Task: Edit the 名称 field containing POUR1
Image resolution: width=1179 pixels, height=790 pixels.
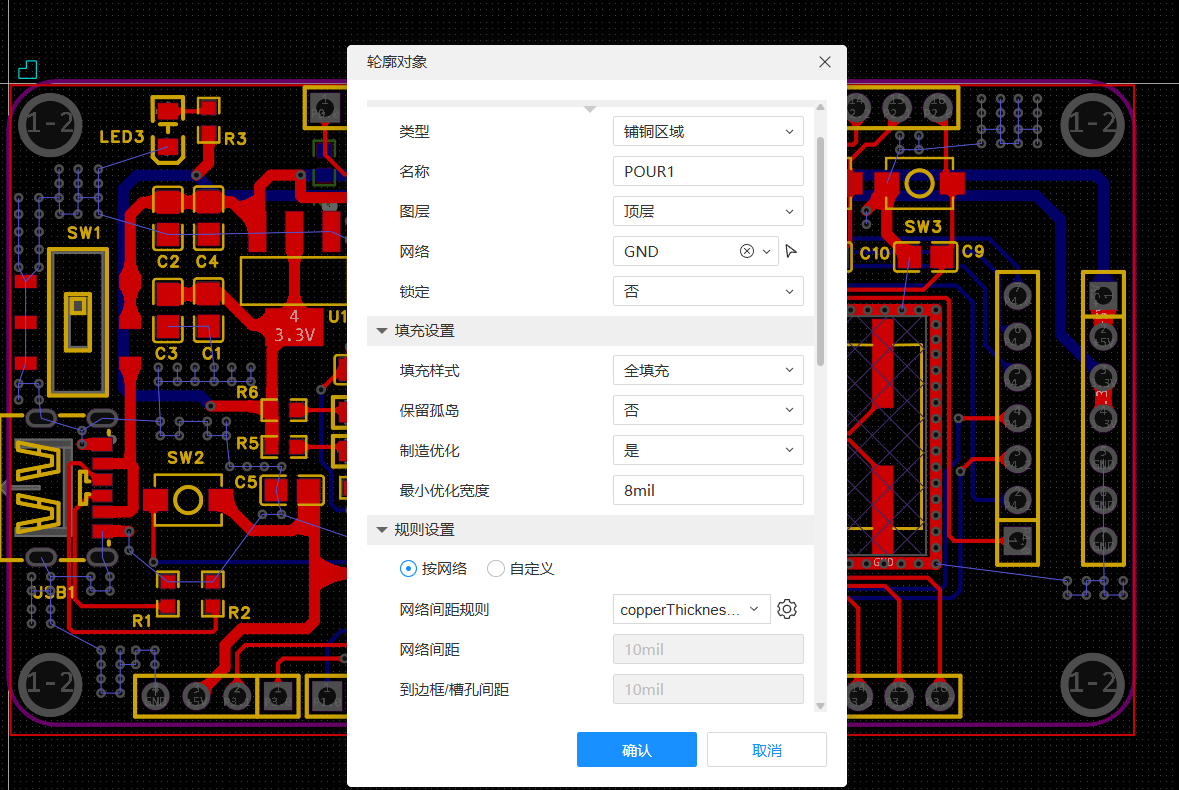Action: coord(708,171)
